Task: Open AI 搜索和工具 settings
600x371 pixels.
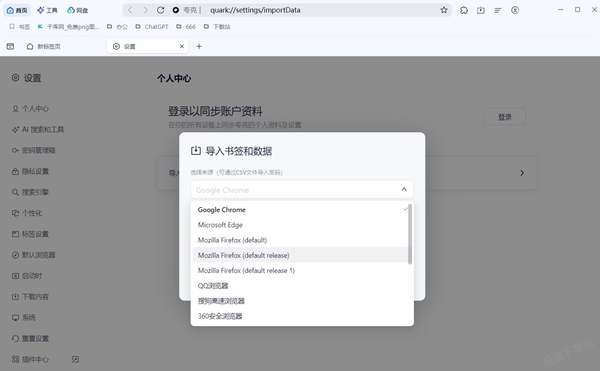Action: pos(38,130)
